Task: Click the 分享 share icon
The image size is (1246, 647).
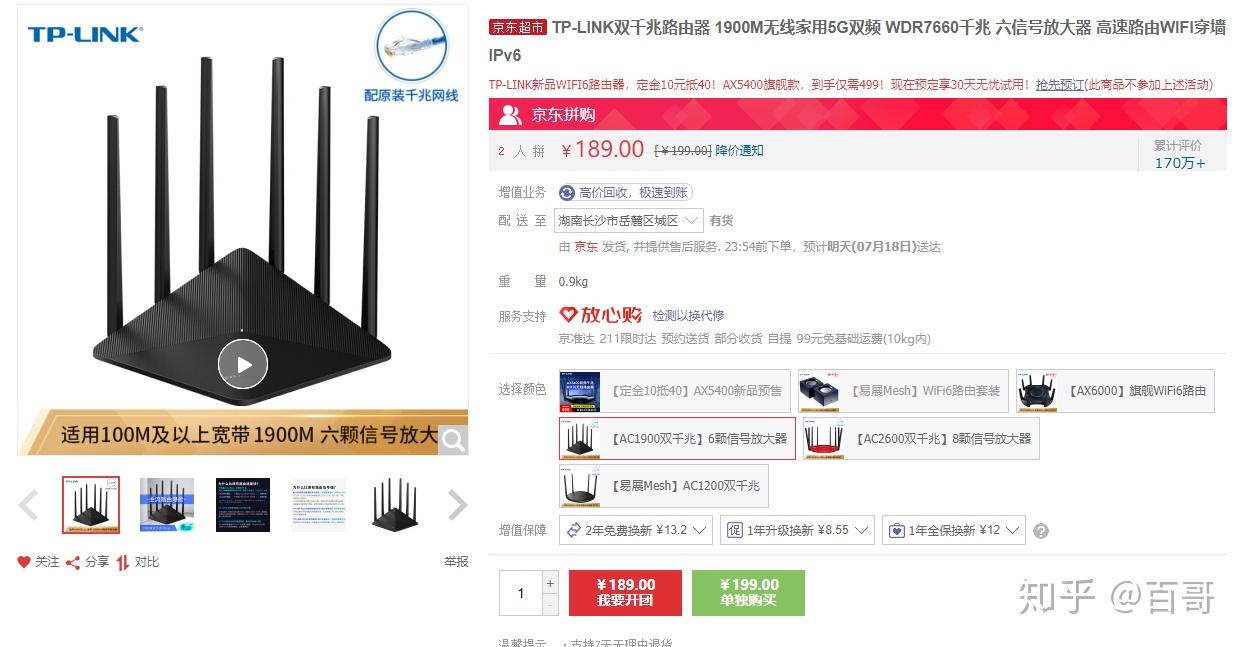Action: point(73,562)
